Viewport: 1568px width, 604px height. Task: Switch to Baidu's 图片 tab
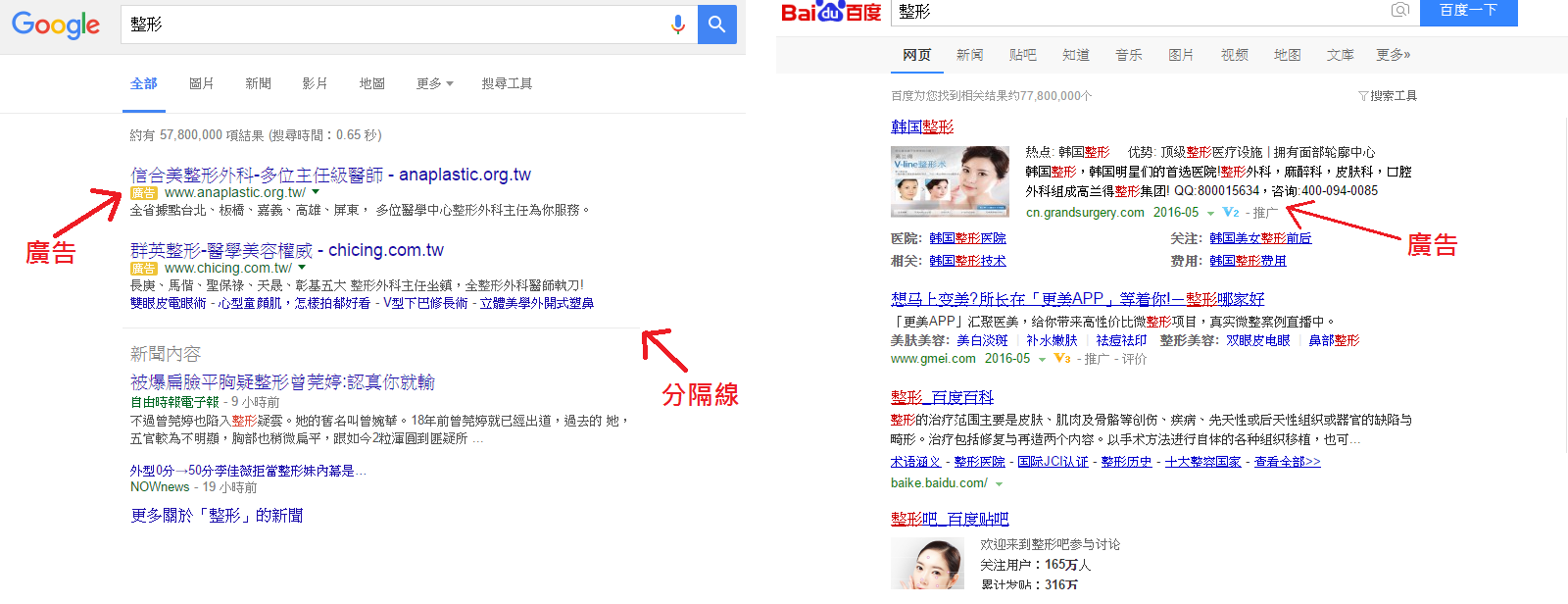pos(1182,55)
